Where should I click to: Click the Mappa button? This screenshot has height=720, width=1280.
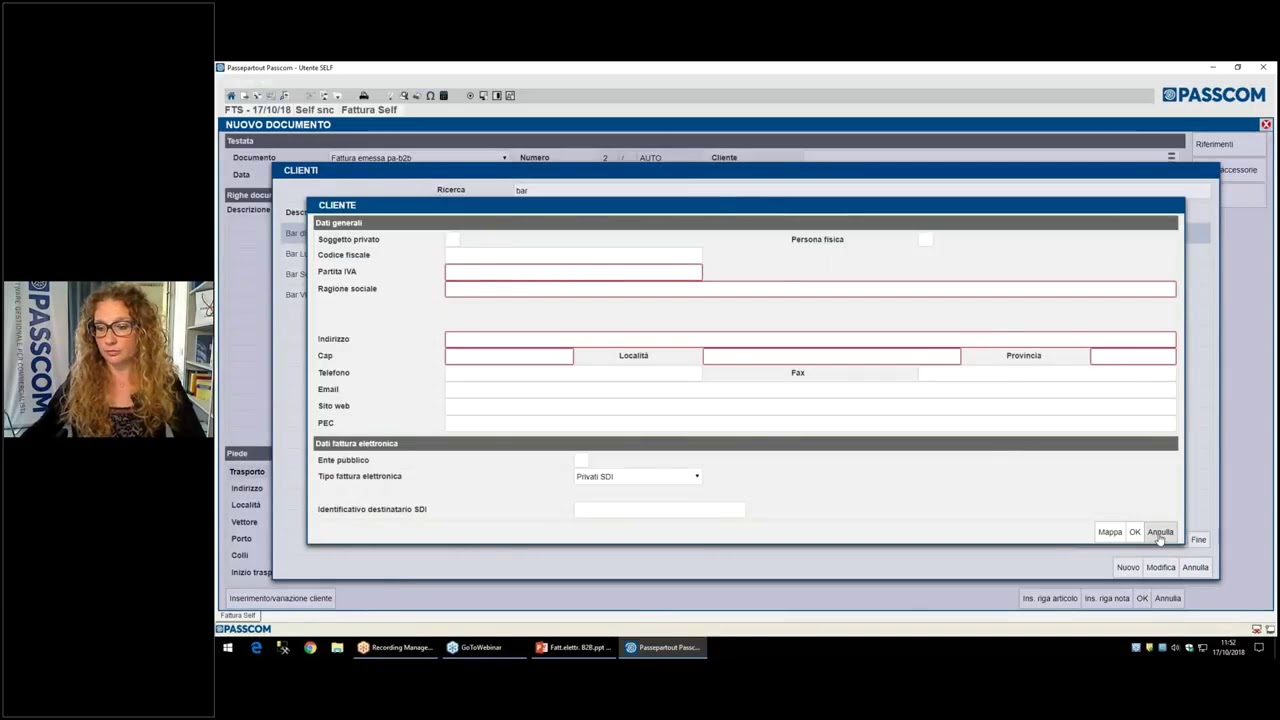pos(1110,532)
